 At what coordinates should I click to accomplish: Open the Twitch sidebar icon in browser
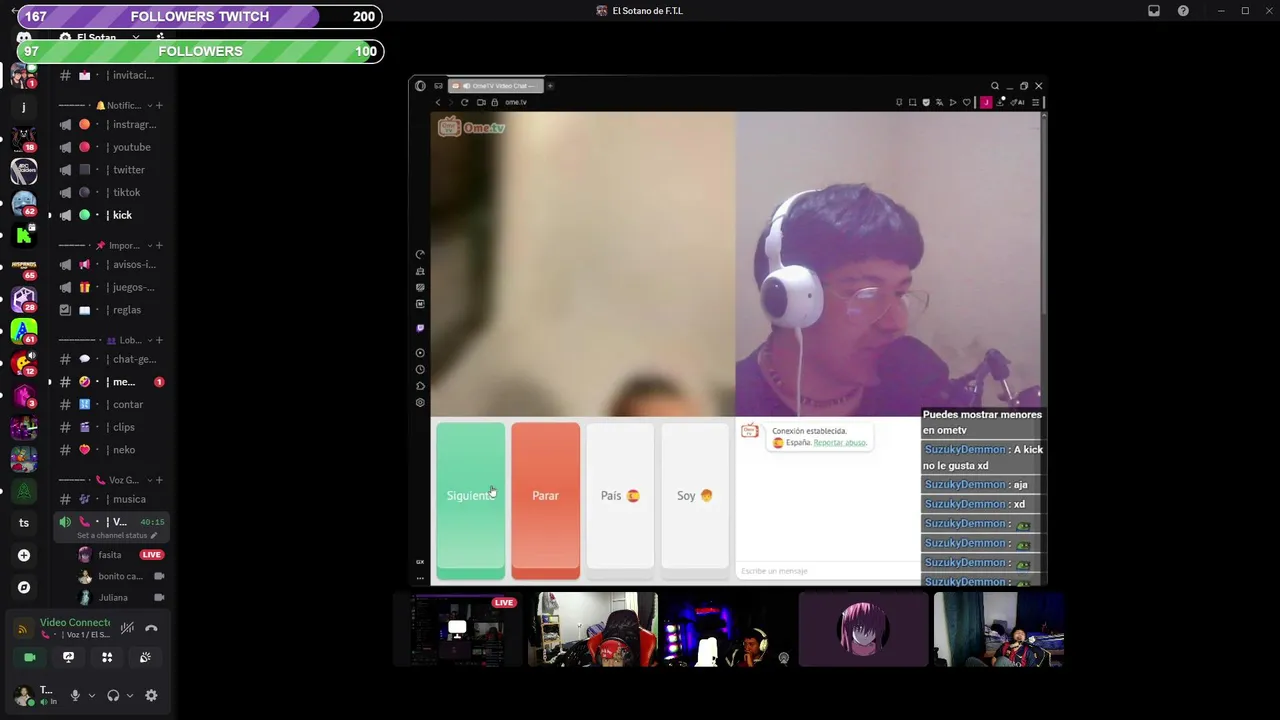[x=420, y=328]
